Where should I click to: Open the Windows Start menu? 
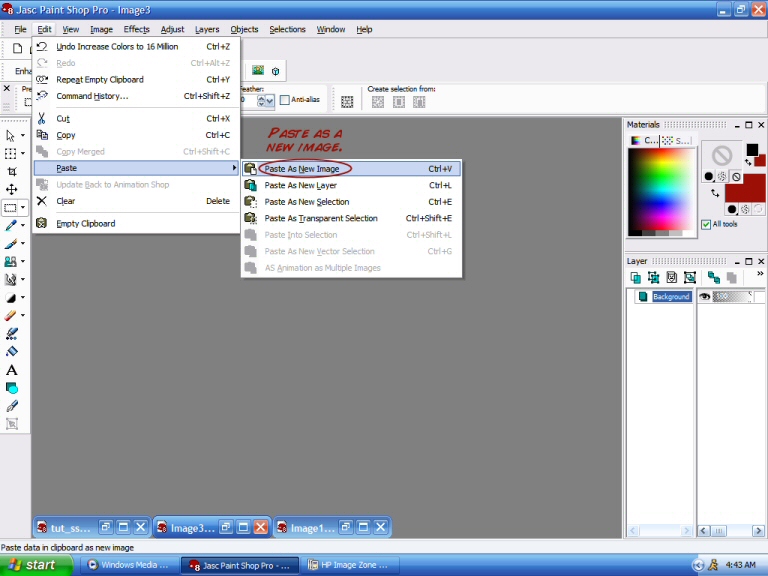[36, 565]
